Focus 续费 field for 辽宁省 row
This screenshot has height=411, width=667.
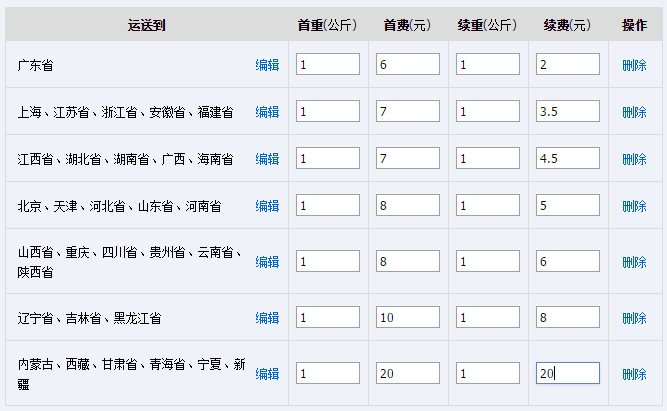point(568,317)
